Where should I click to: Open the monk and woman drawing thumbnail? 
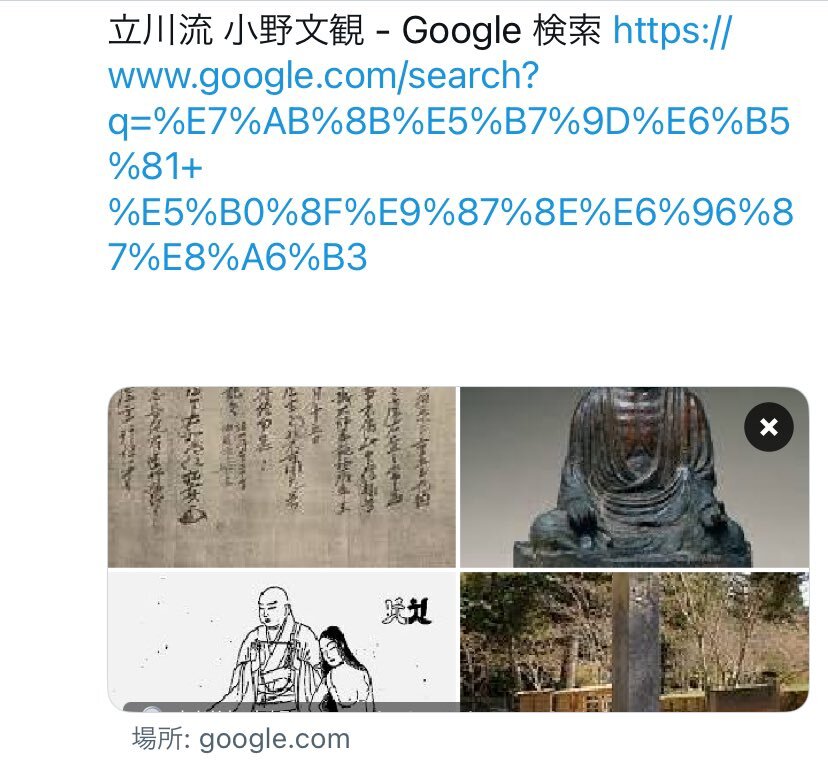click(283, 641)
